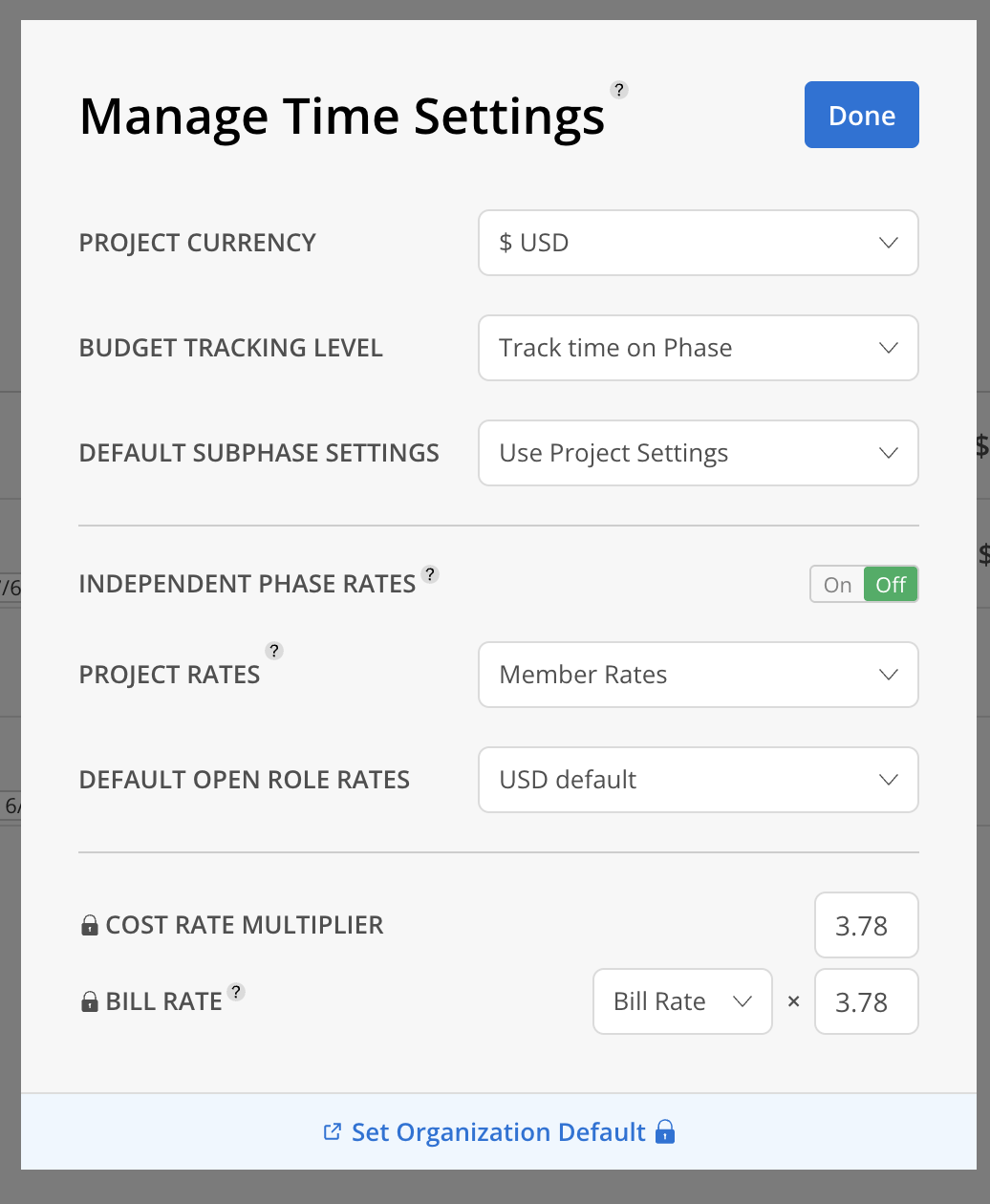
Task: Click Cost Rate Multiplier value field
Action: click(867, 925)
